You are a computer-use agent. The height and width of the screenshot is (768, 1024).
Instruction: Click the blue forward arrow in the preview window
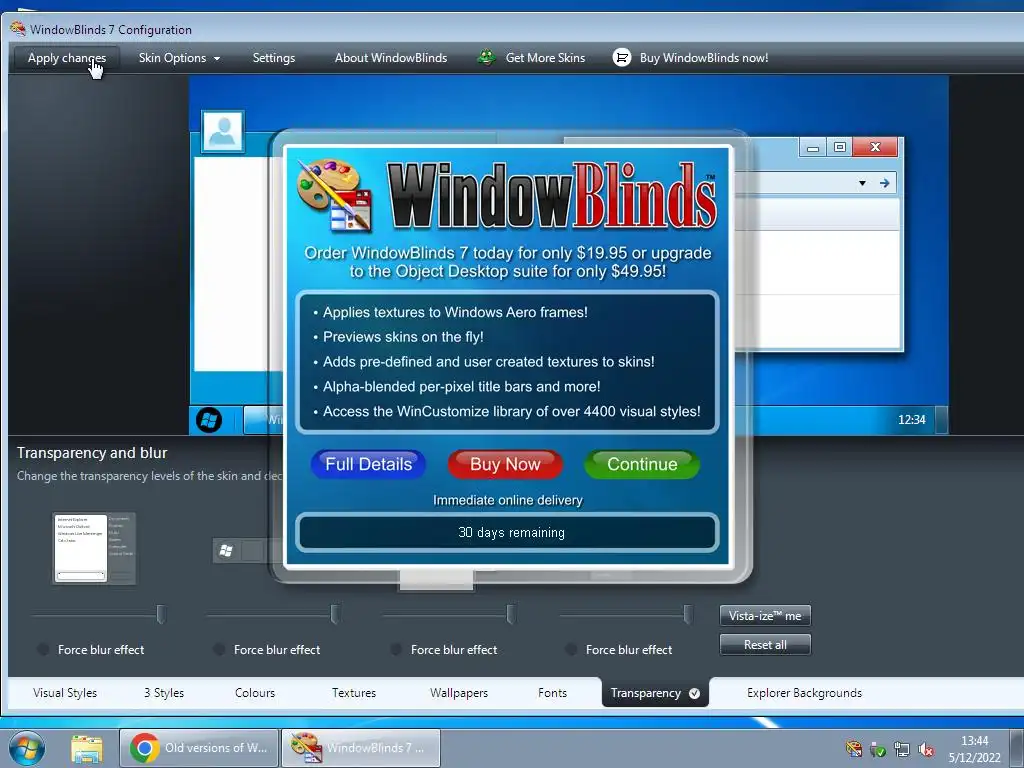click(x=884, y=183)
